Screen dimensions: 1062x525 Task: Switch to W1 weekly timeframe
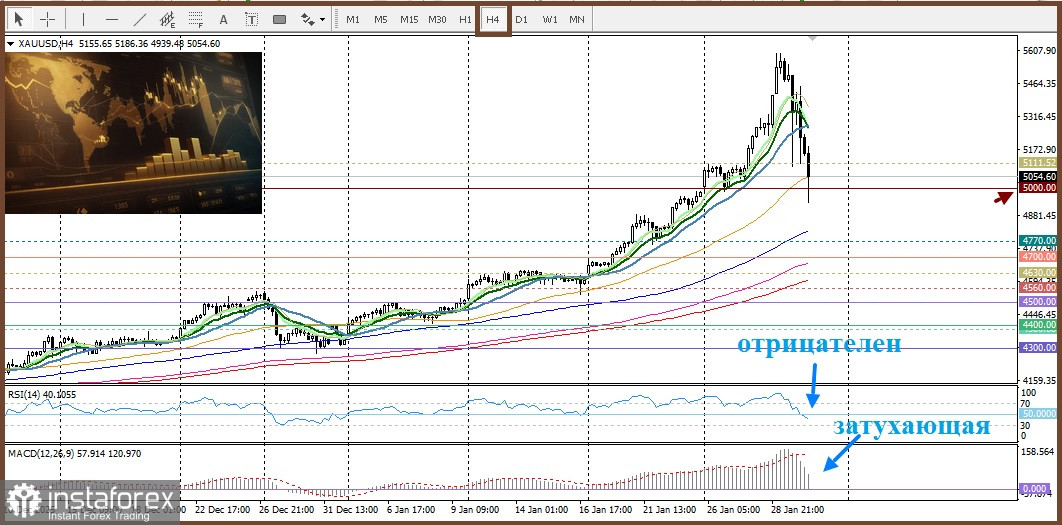click(x=549, y=19)
